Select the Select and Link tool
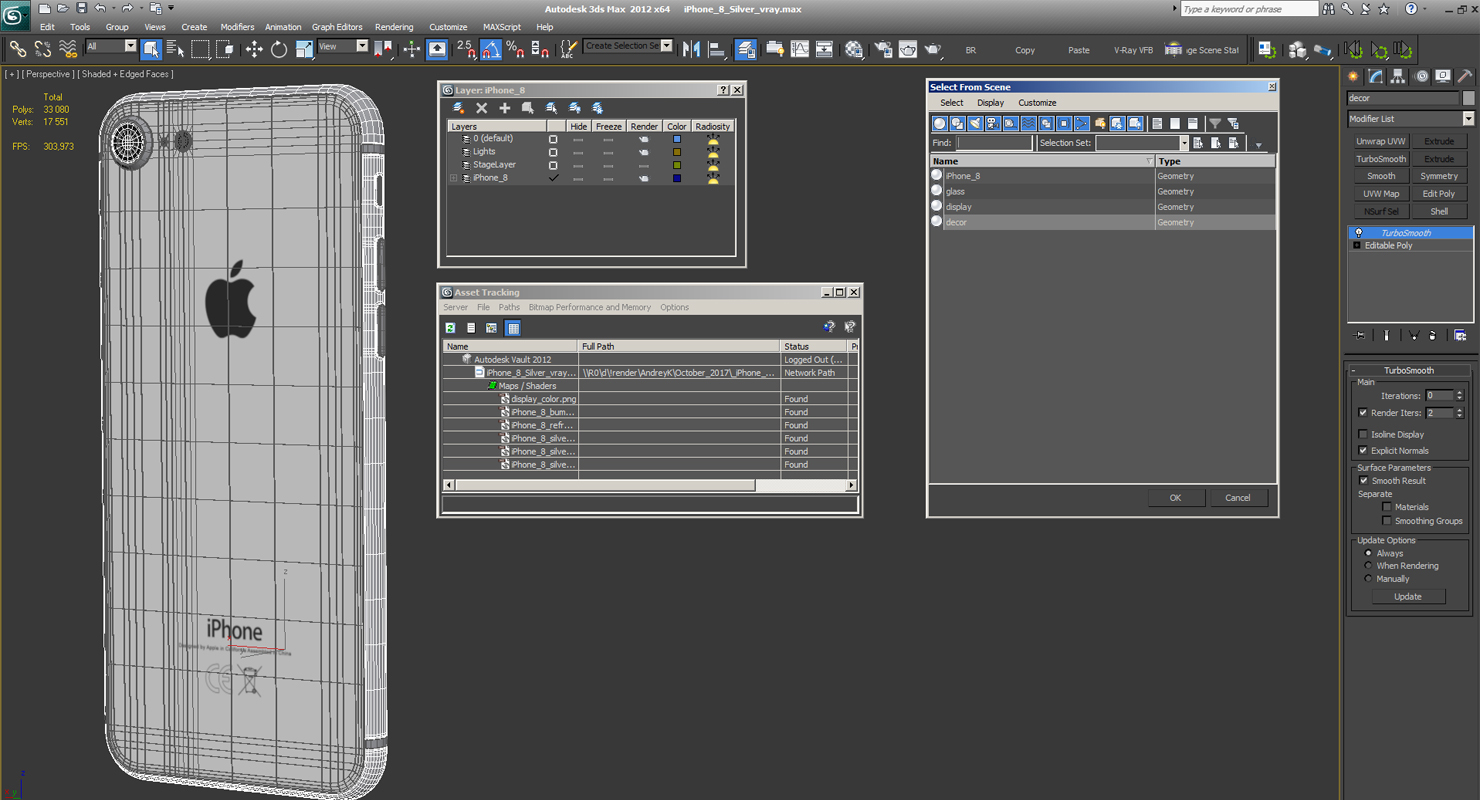The width and height of the screenshot is (1480, 800). point(18,48)
